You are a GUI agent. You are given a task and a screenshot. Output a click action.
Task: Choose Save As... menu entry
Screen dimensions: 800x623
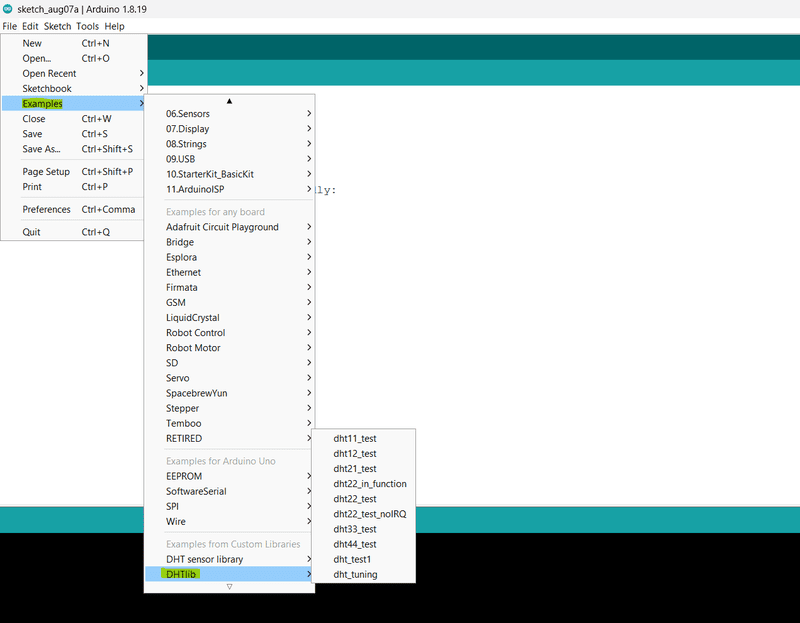pyautogui.click(x=73, y=149)
